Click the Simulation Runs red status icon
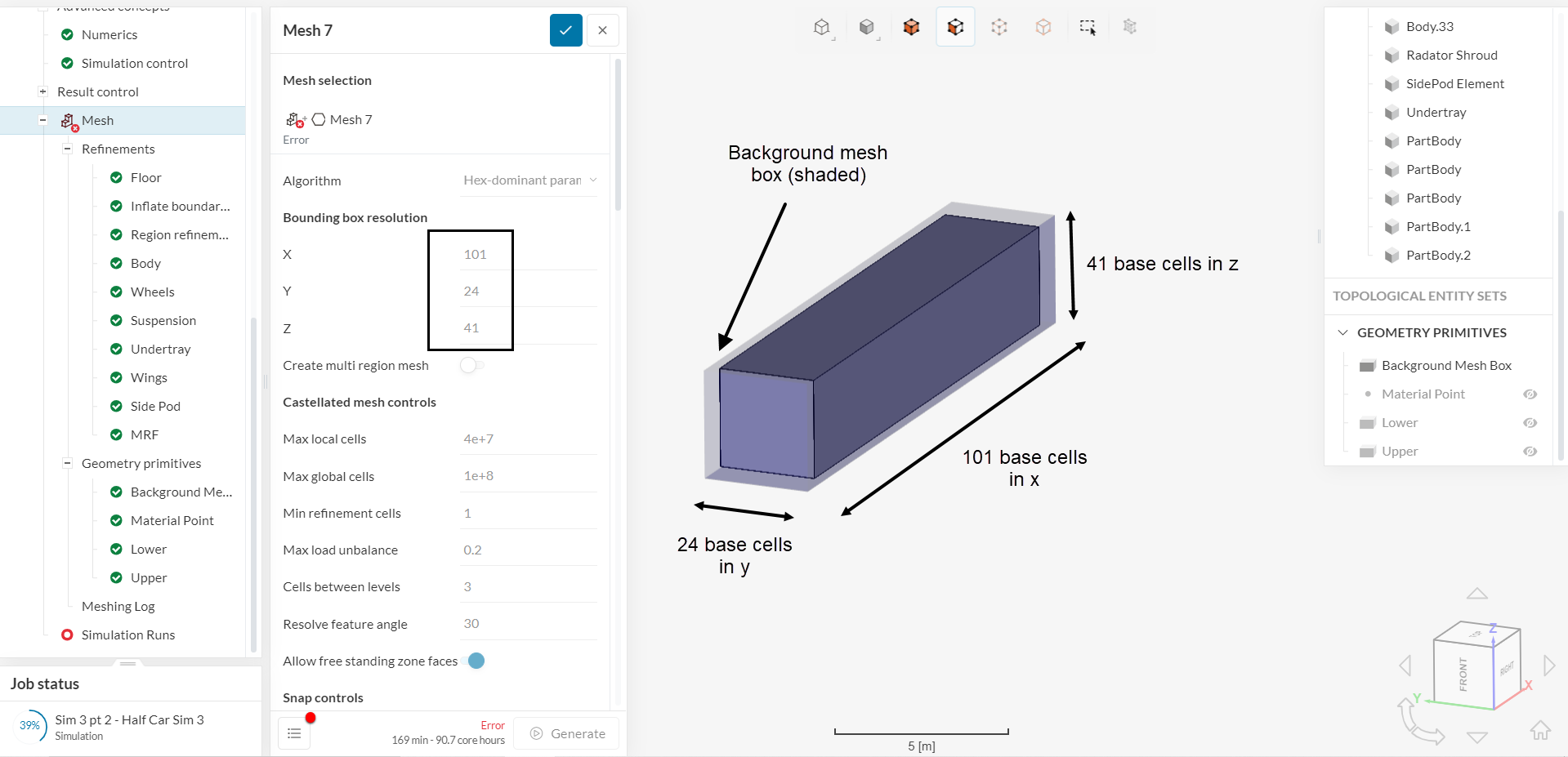The height and width of the screenshot is (757, 1568). (x=67, y=635)
